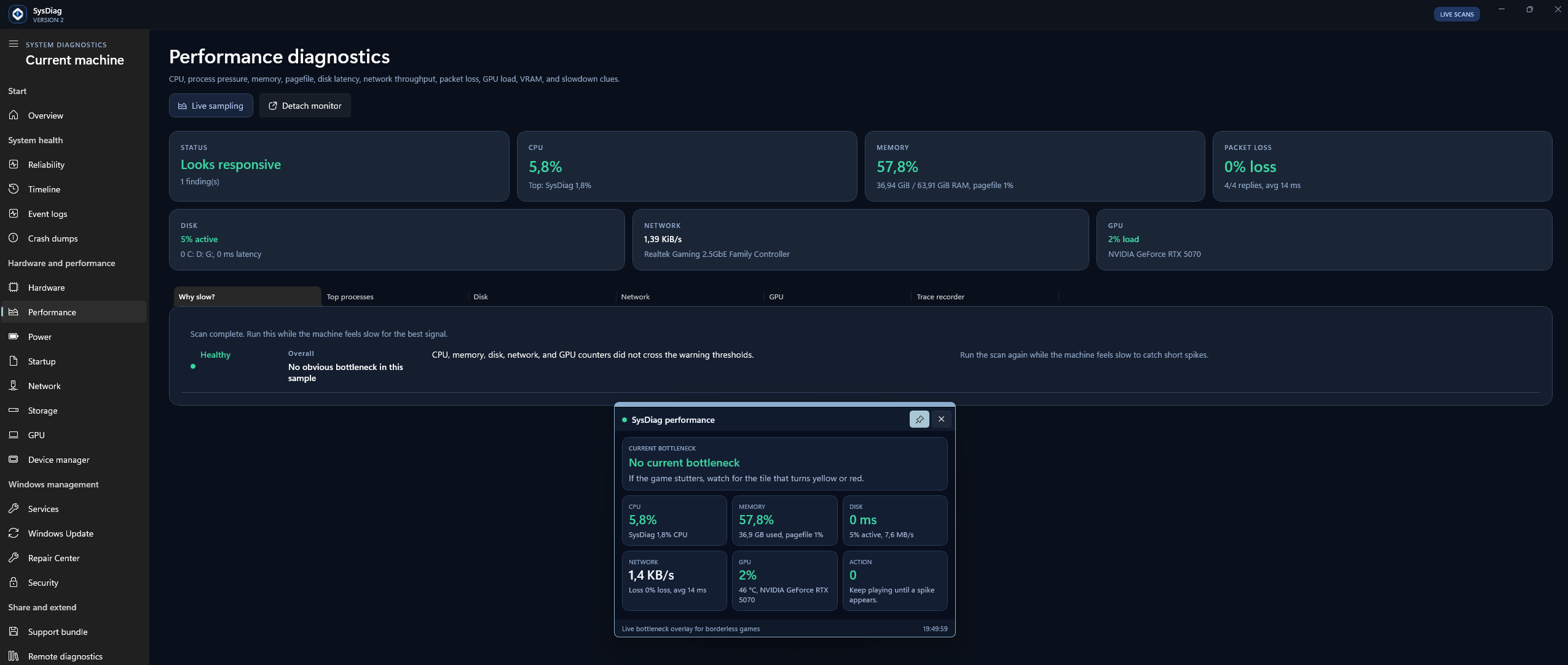This screenshot has height=665, width=1568.
Task: Pin the SysDiag performance overlay
Action: (x=919, y=419)
